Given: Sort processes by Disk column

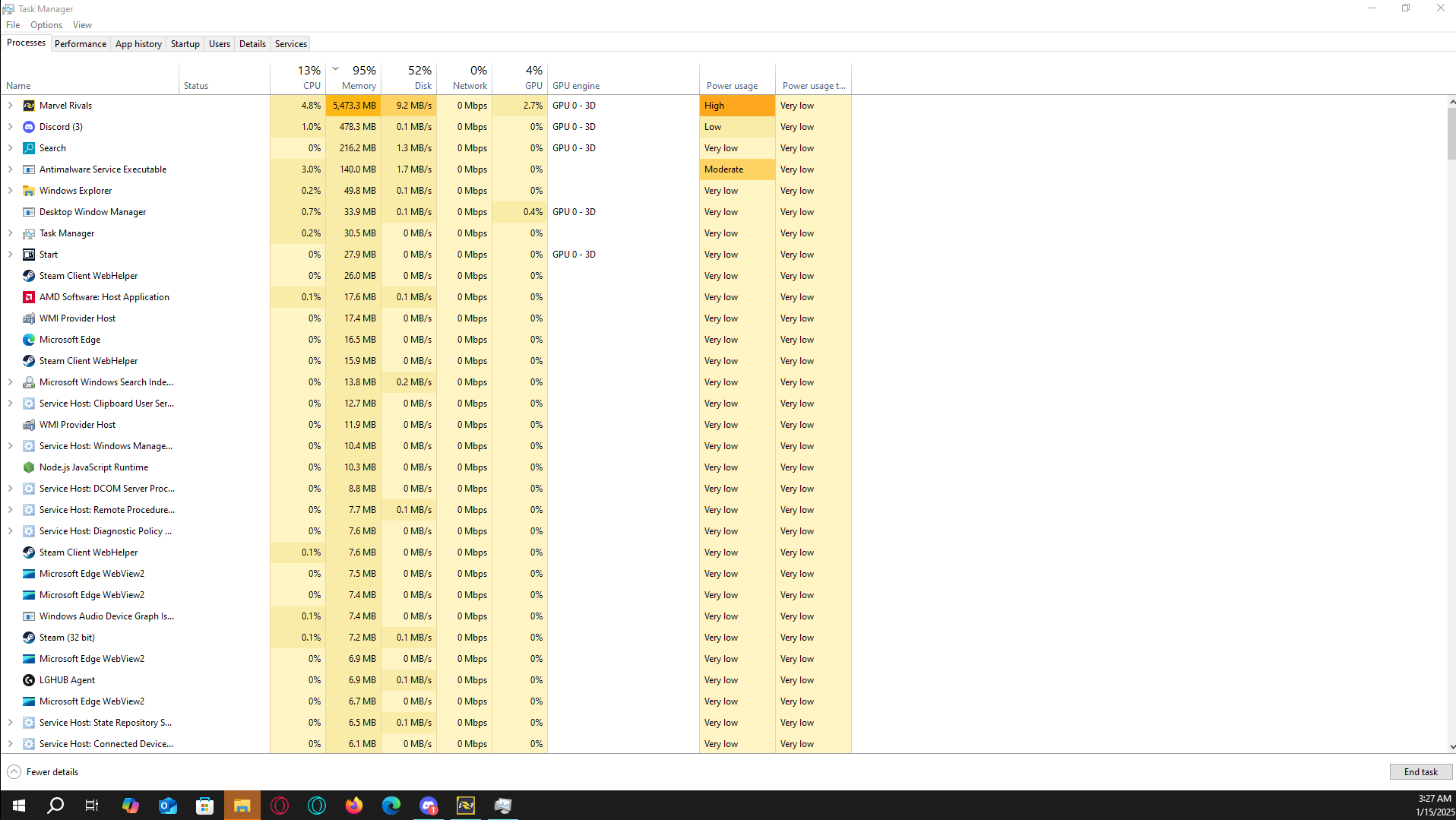Looking at the screenshot, I should pos(409,78).
